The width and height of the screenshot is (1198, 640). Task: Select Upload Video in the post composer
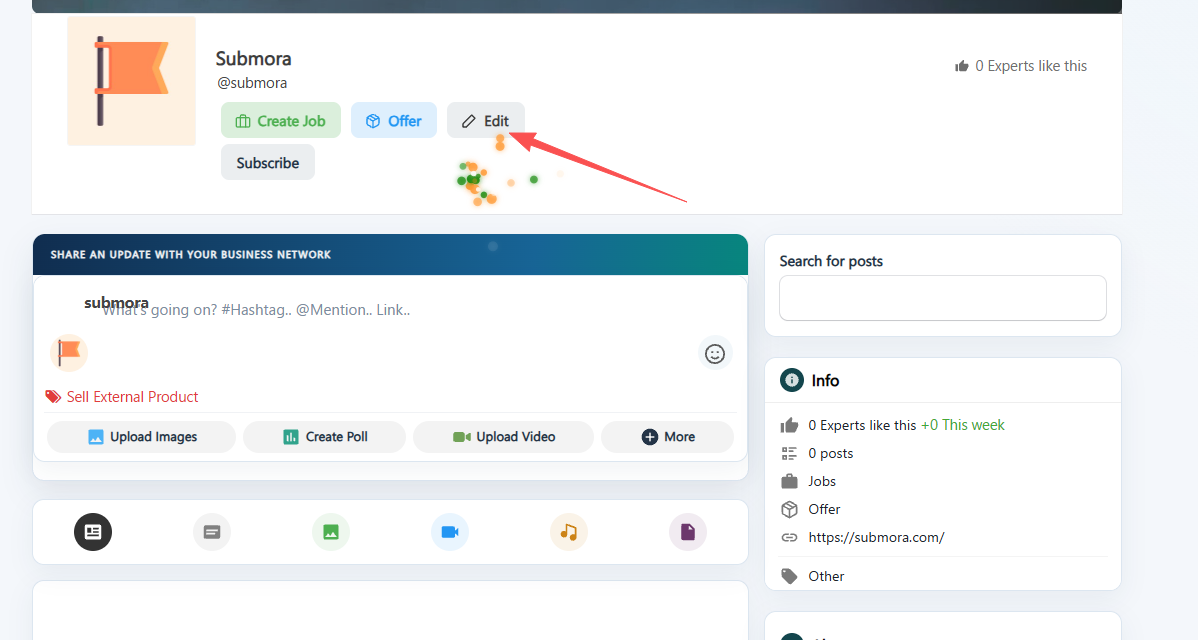pyautogui.click(x=503, y=437)
